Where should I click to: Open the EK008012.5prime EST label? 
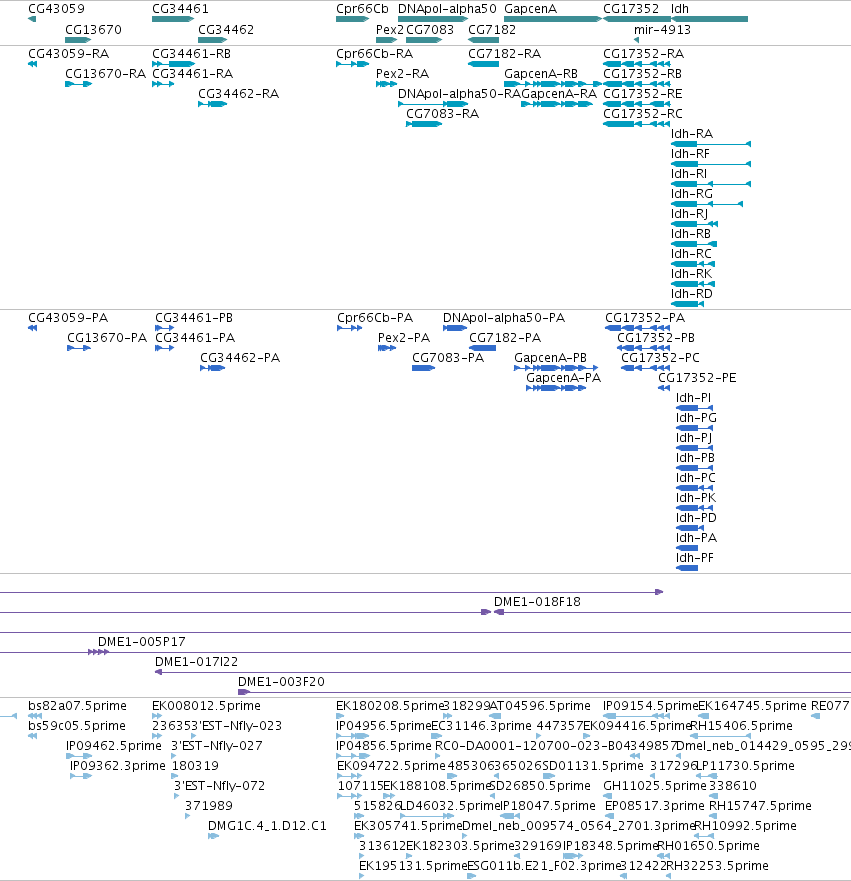[x=206, y=706]
